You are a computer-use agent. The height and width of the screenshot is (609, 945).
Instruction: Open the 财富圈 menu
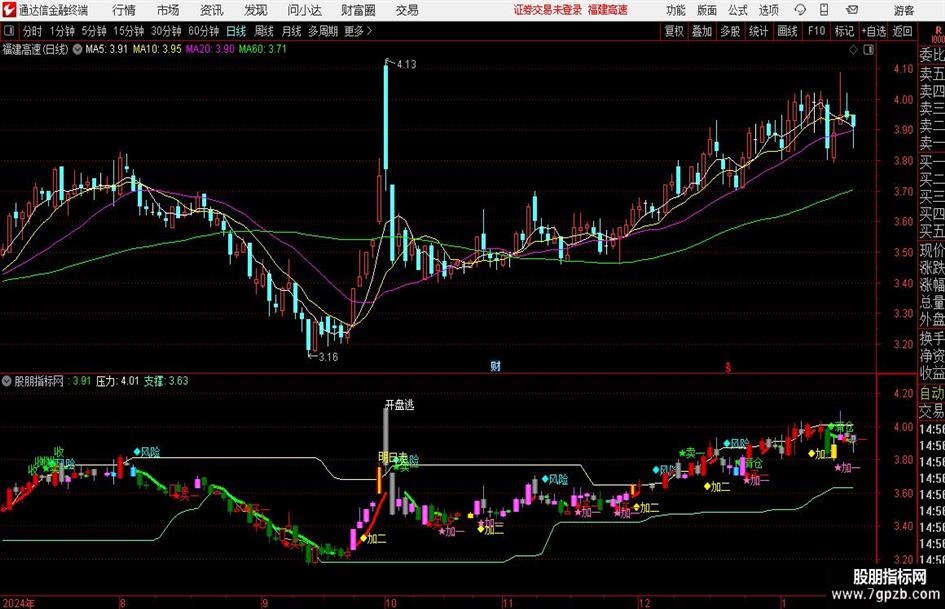coord(358,10)
